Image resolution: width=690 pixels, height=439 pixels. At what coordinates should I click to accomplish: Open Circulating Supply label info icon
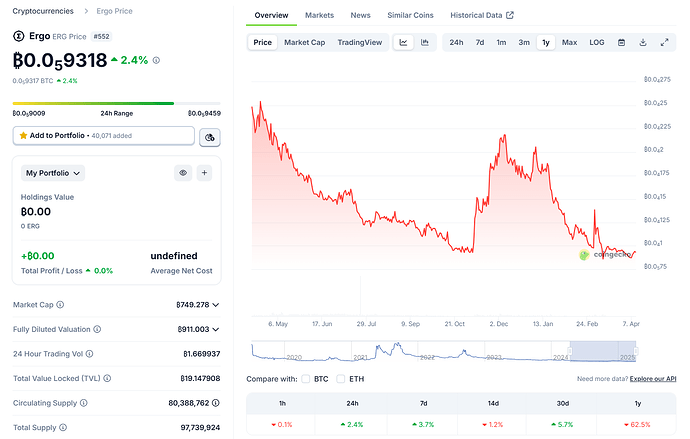(84, 403)
